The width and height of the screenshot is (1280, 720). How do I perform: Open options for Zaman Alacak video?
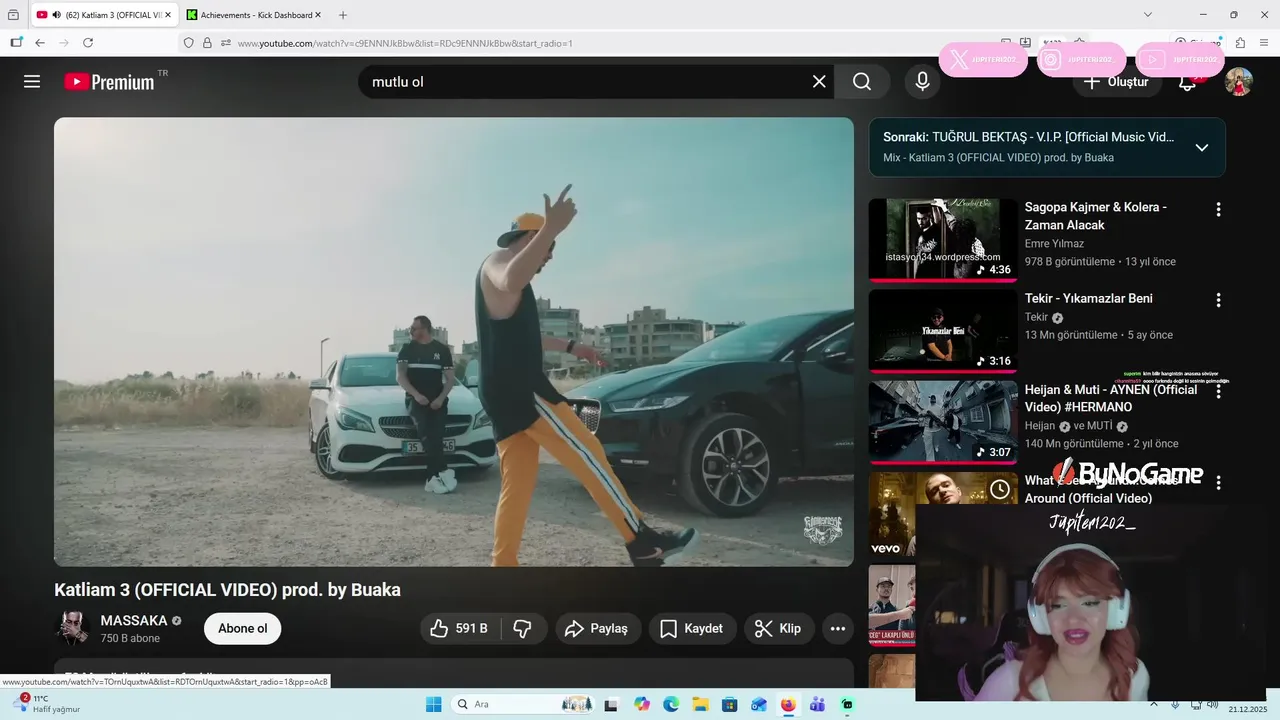coord(1218,209)
